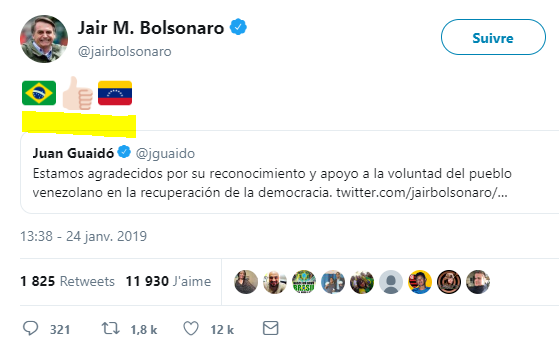Open the @jguaido handle

[x=165, y=153]
